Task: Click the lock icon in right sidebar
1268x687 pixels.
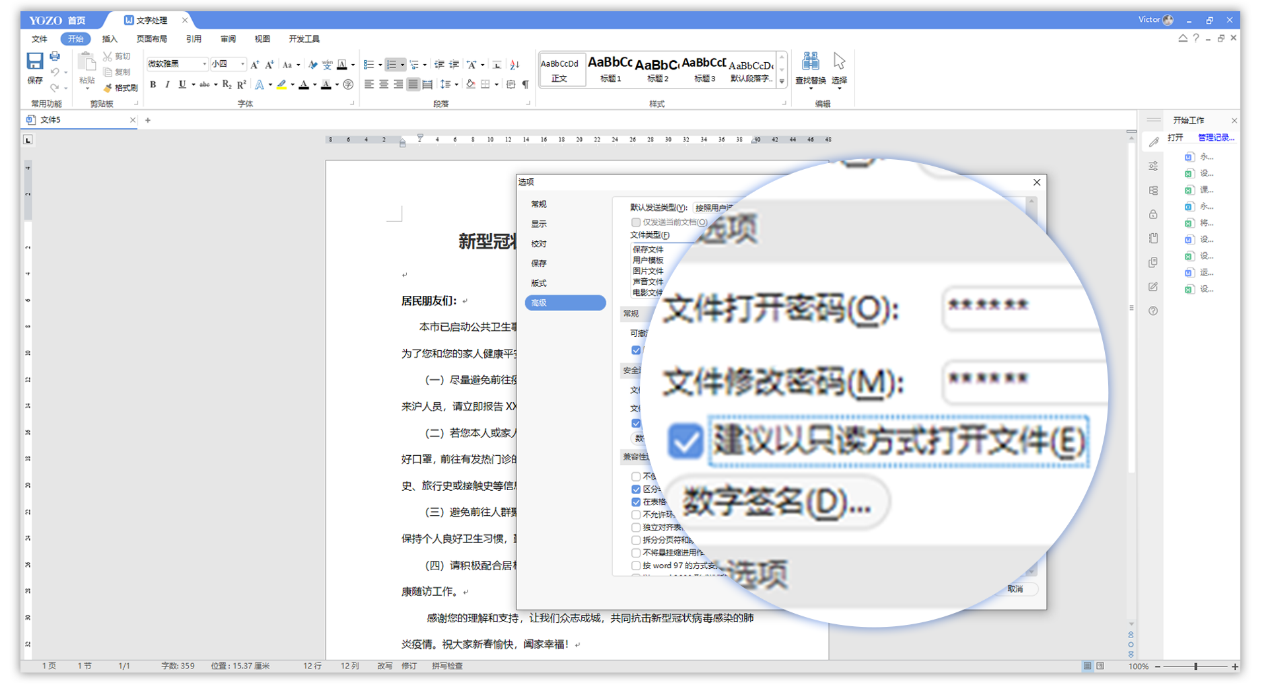Action: 1153,214
